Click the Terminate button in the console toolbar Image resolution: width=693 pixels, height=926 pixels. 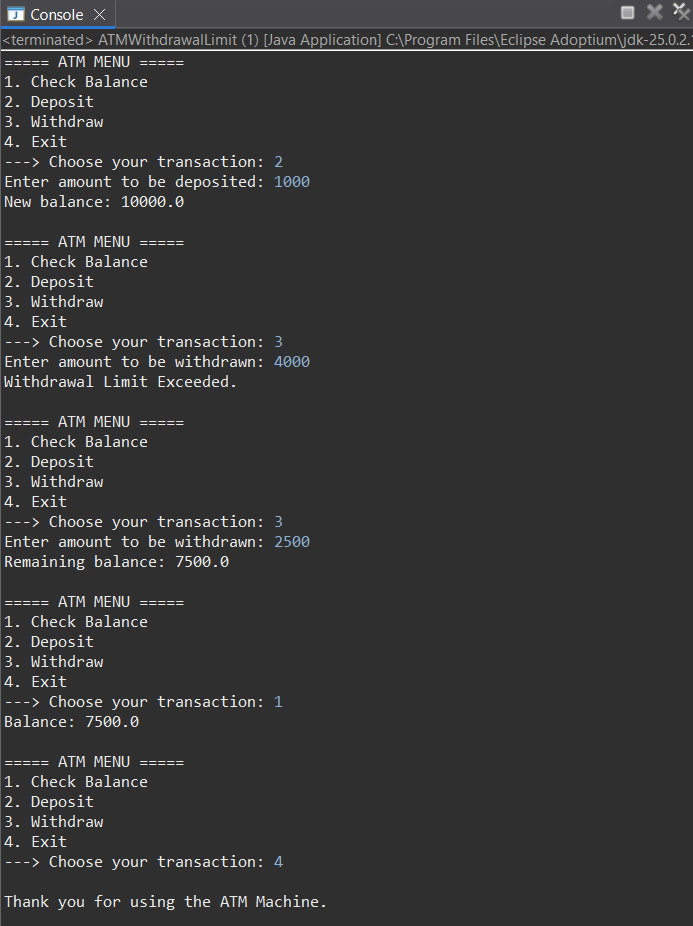pyautogui.click(x=627, y=12)
